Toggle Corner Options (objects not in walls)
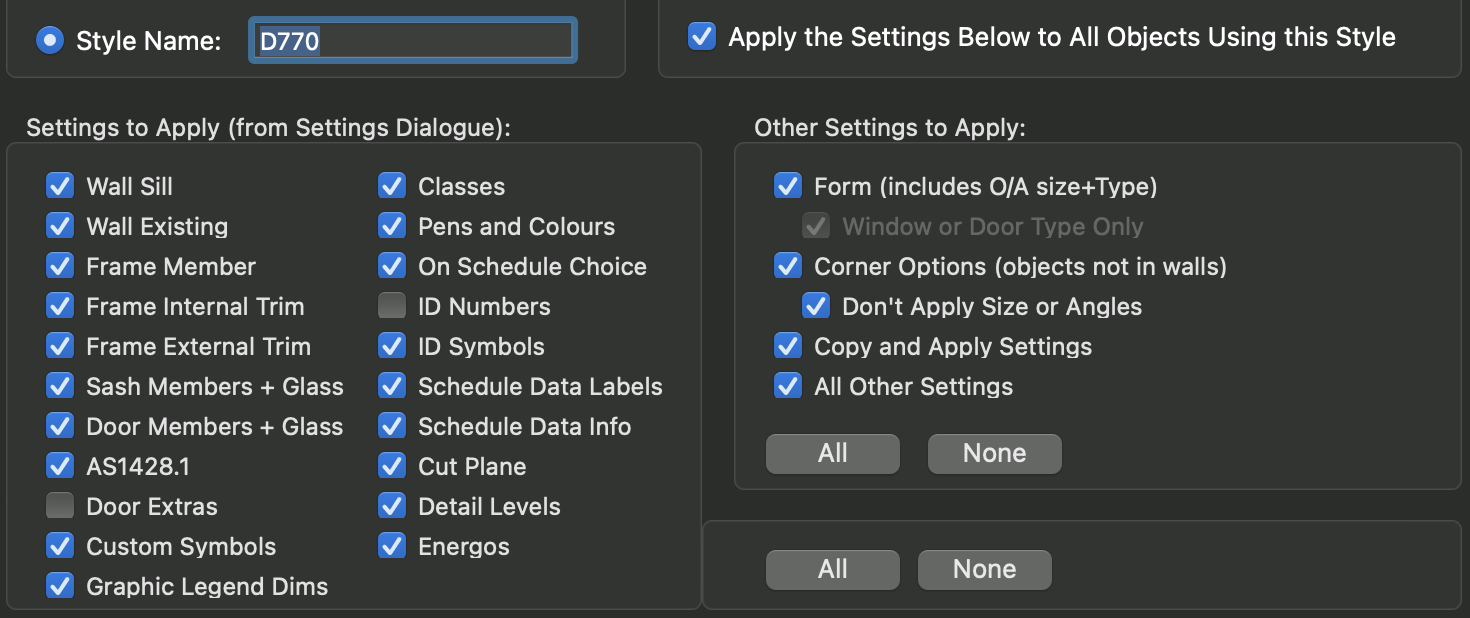This screenshot has height=618, width=1470. point(788,267)
